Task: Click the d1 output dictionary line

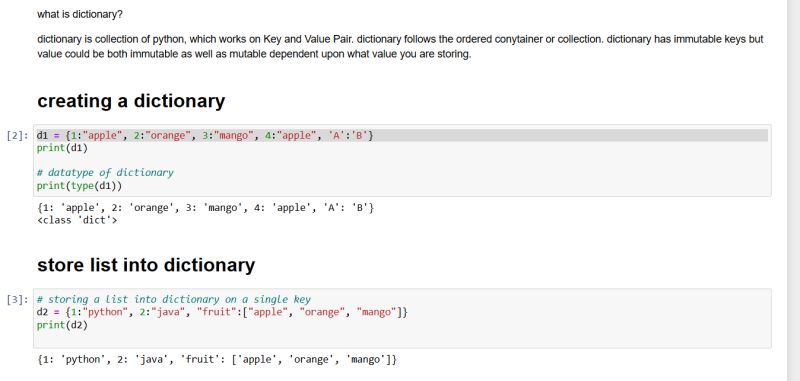Action: click(206, 208)
